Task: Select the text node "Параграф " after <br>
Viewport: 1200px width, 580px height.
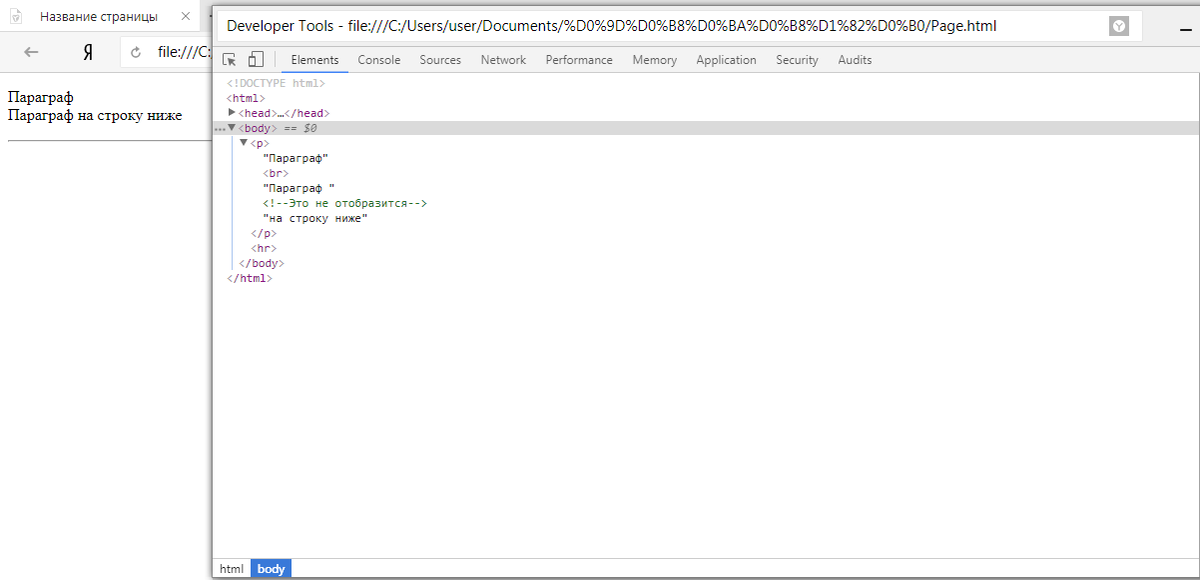Action: point(299,189)
